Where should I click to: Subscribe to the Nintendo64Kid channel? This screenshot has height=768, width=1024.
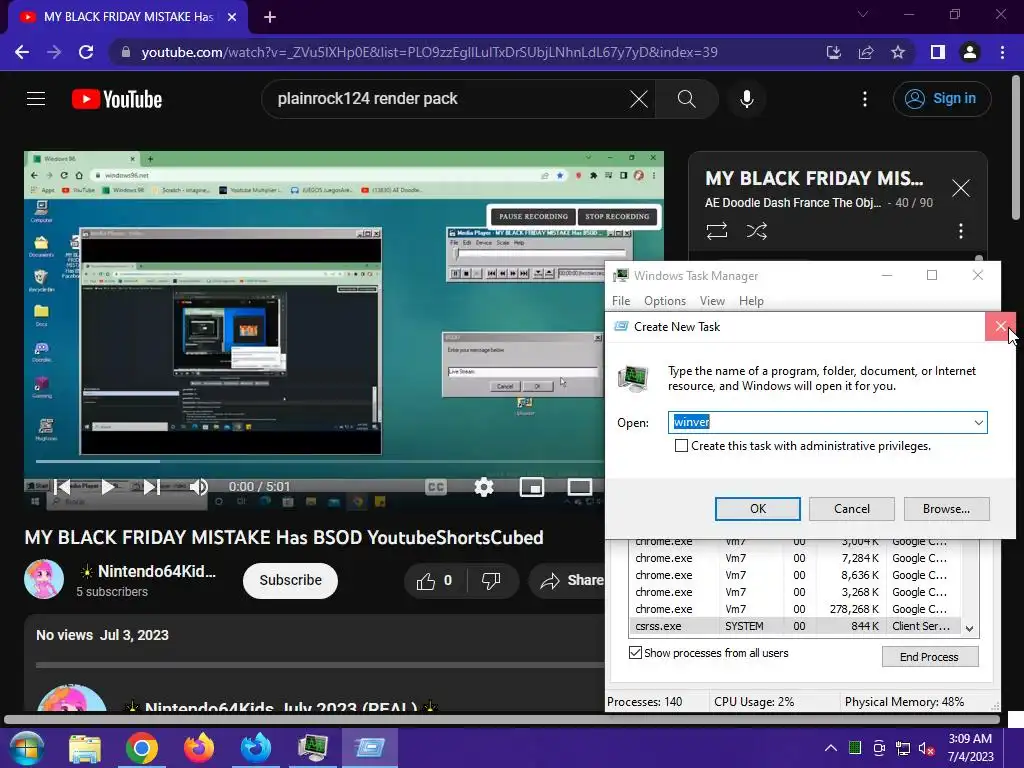pos(291,580)
